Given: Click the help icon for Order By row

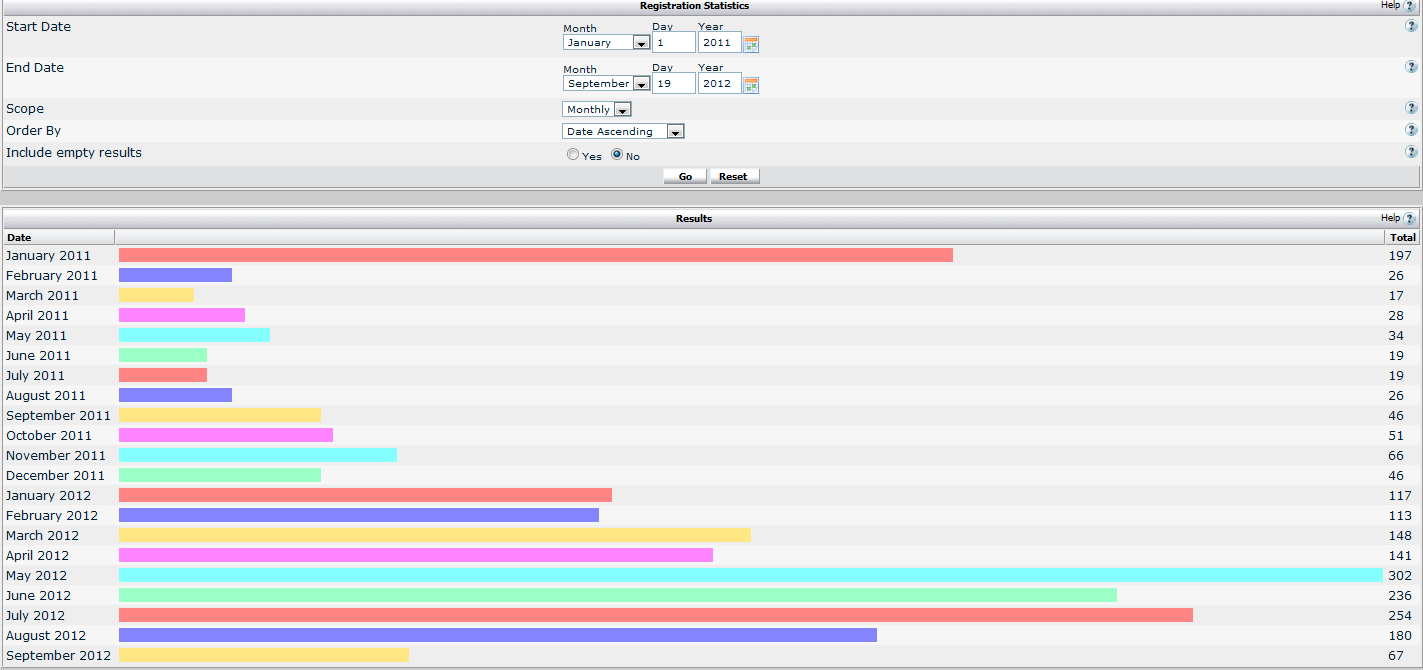Looking at the screenshot, I should tap(1411, 130).
